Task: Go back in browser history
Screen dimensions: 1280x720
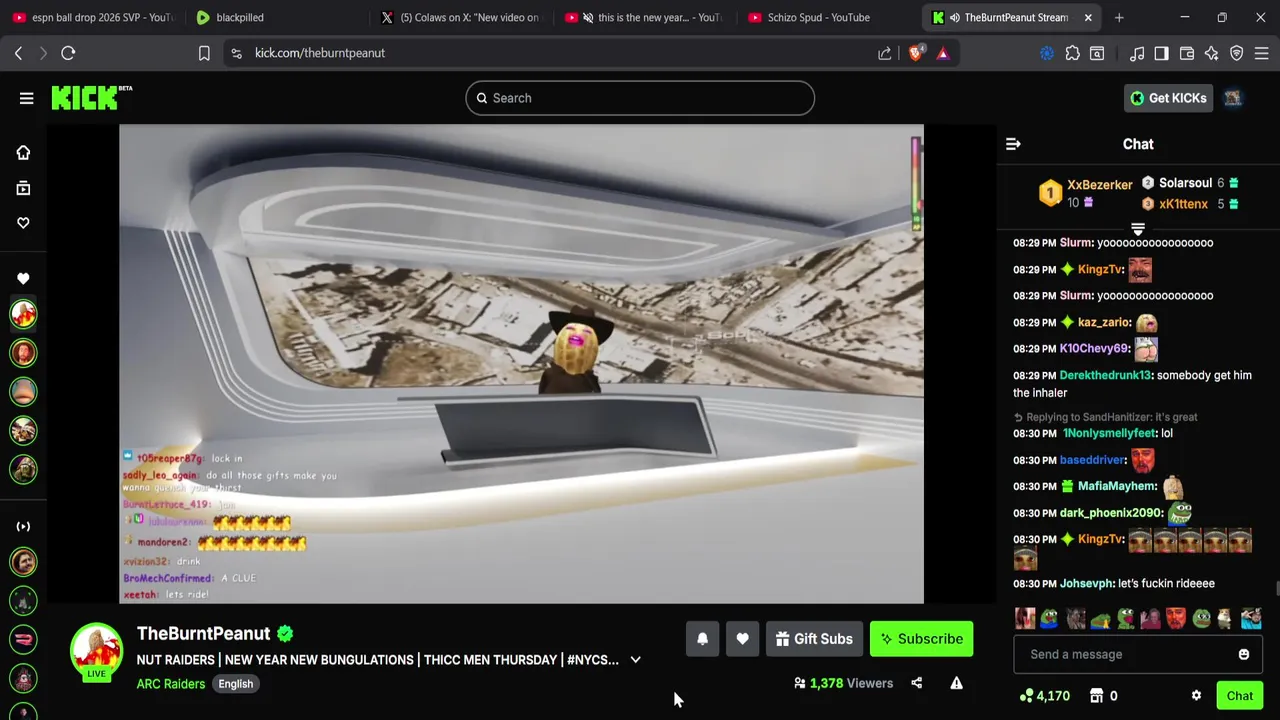Action: 18,53
